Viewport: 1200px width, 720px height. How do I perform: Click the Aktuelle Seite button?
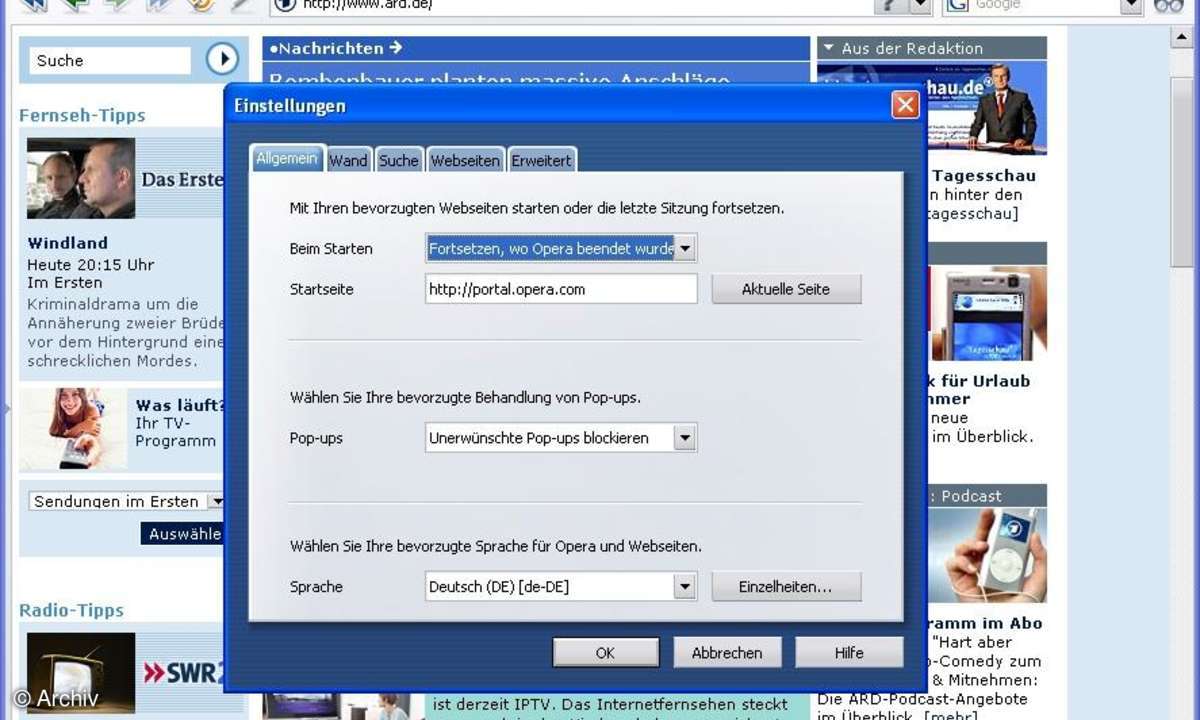click(x=786, y=289)
